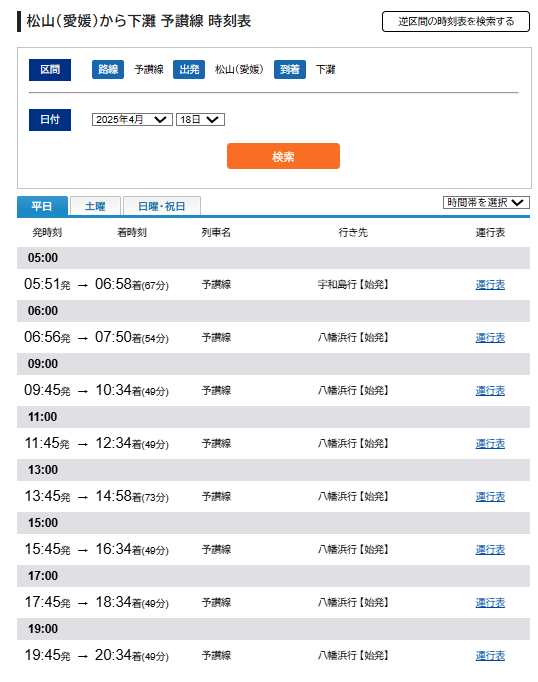Screen dimensions: 538x682
Task: Open the 2025年4月 month dropdown
Action: click(x=132, y=119)
